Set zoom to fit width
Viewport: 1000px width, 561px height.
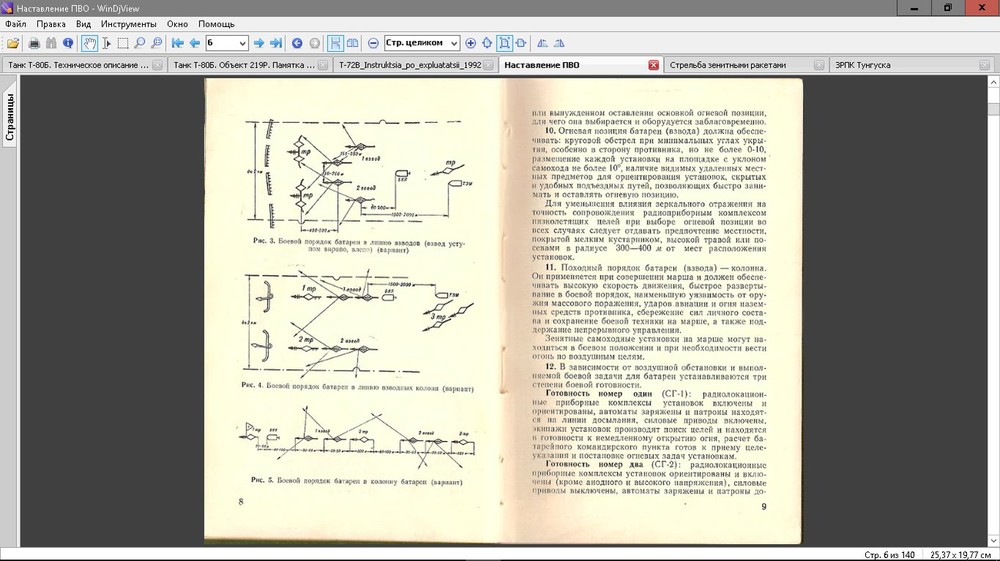pyautogui.click(x=521, y=43)
